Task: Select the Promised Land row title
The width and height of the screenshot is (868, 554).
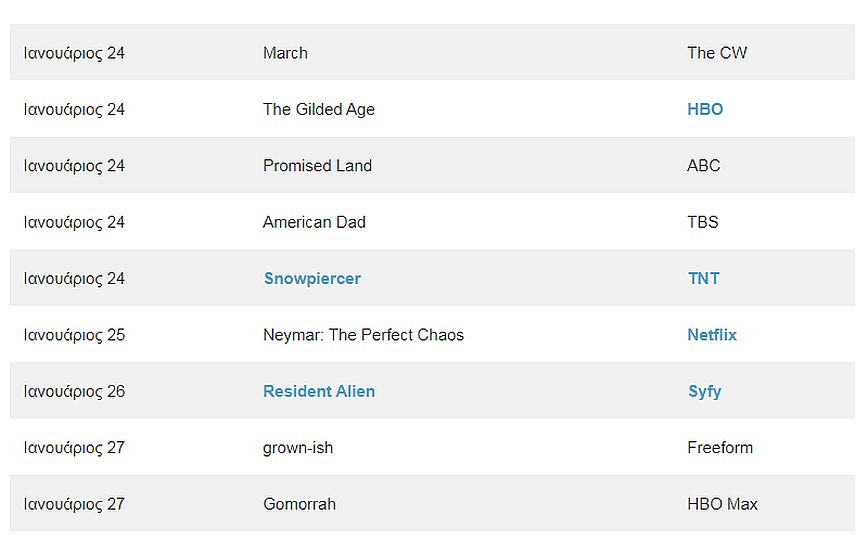Action: pos(317,166)
